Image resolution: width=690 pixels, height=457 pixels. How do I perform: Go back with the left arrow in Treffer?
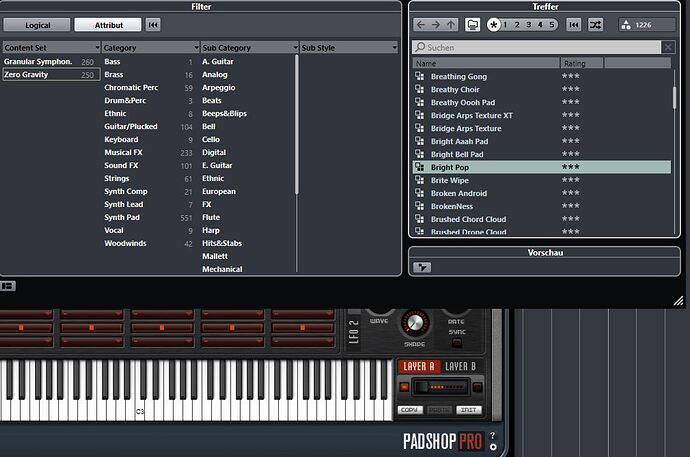(421, 25)
